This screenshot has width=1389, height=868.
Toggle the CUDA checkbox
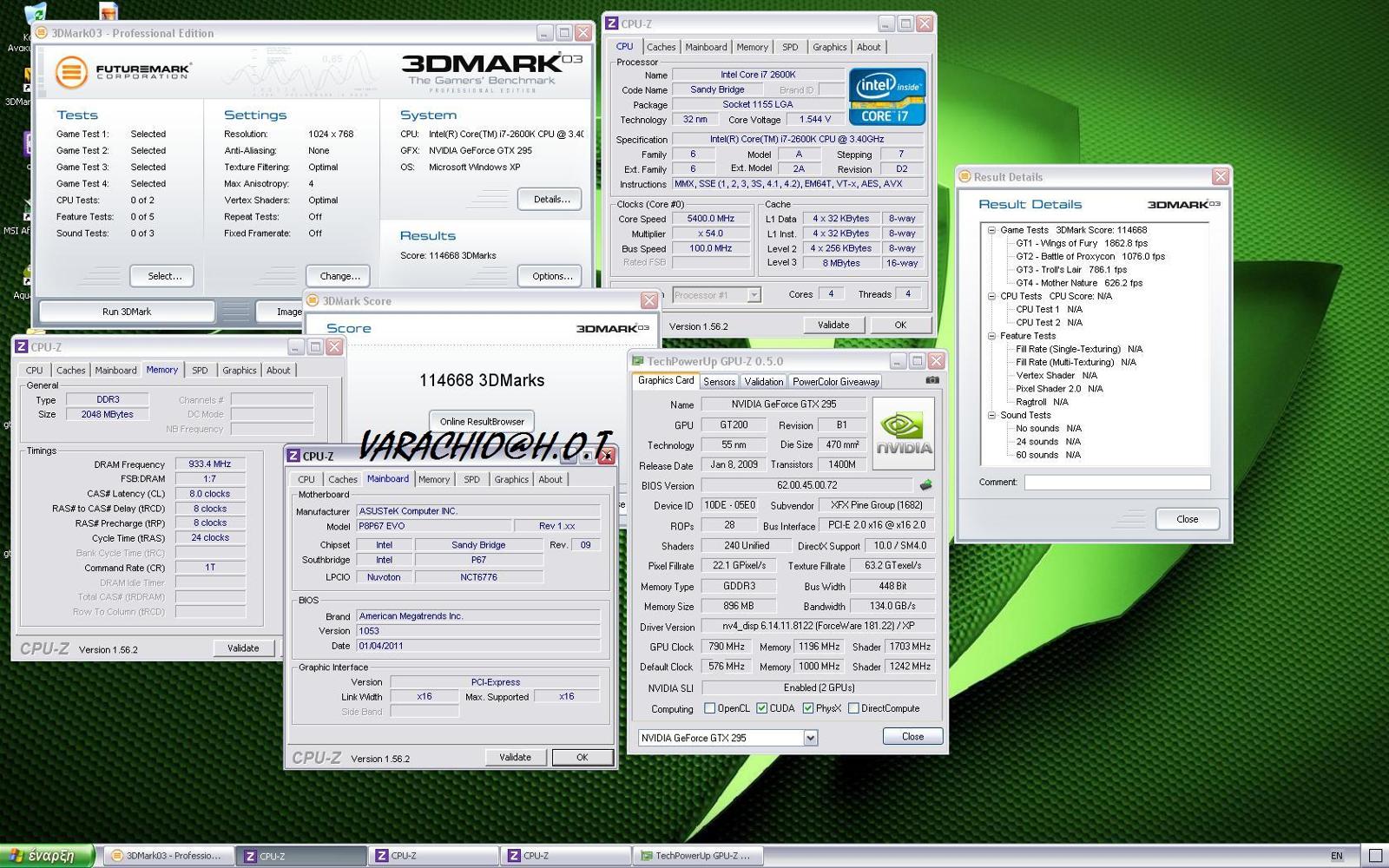761,708
